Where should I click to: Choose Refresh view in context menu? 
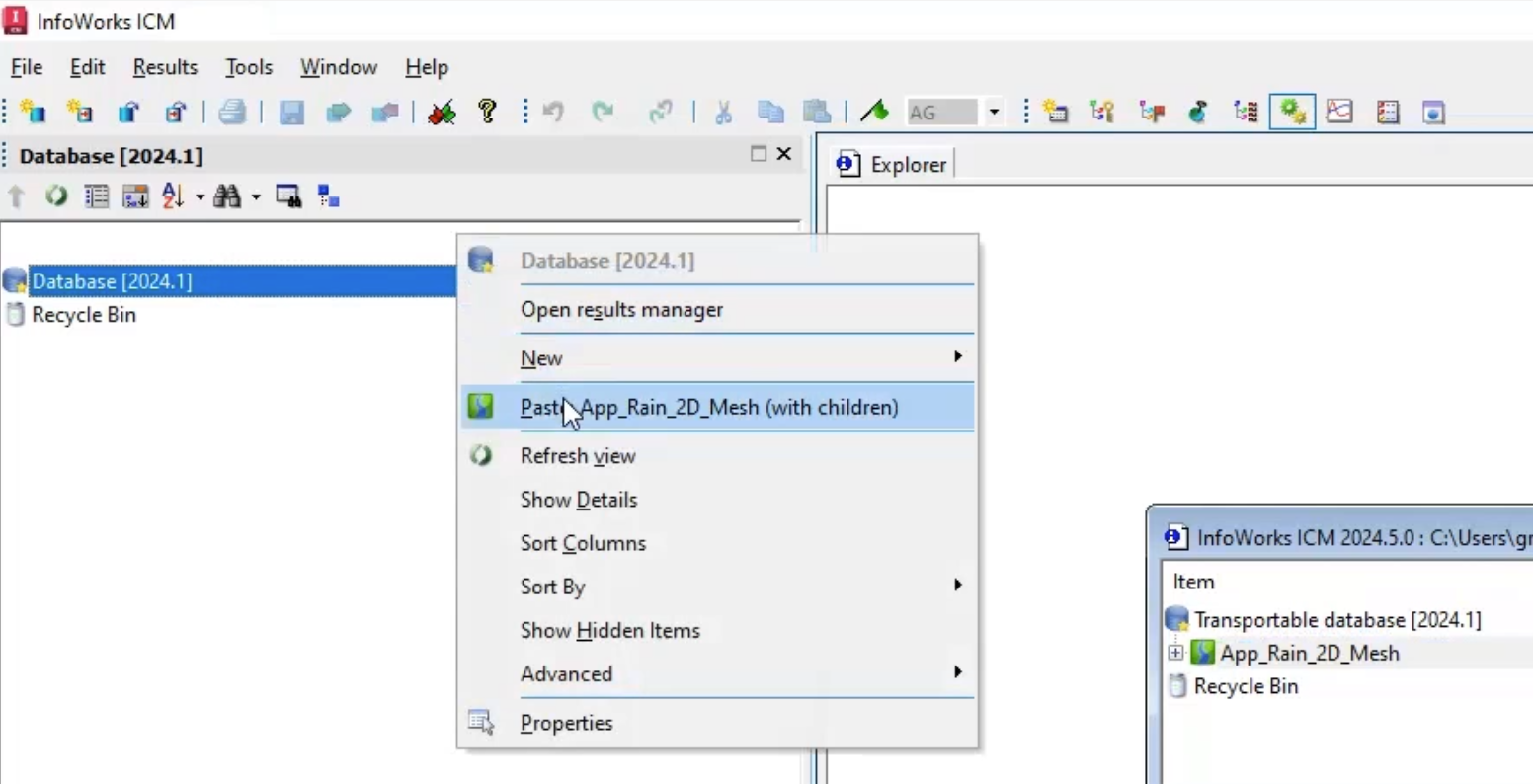tap(718, 456)
